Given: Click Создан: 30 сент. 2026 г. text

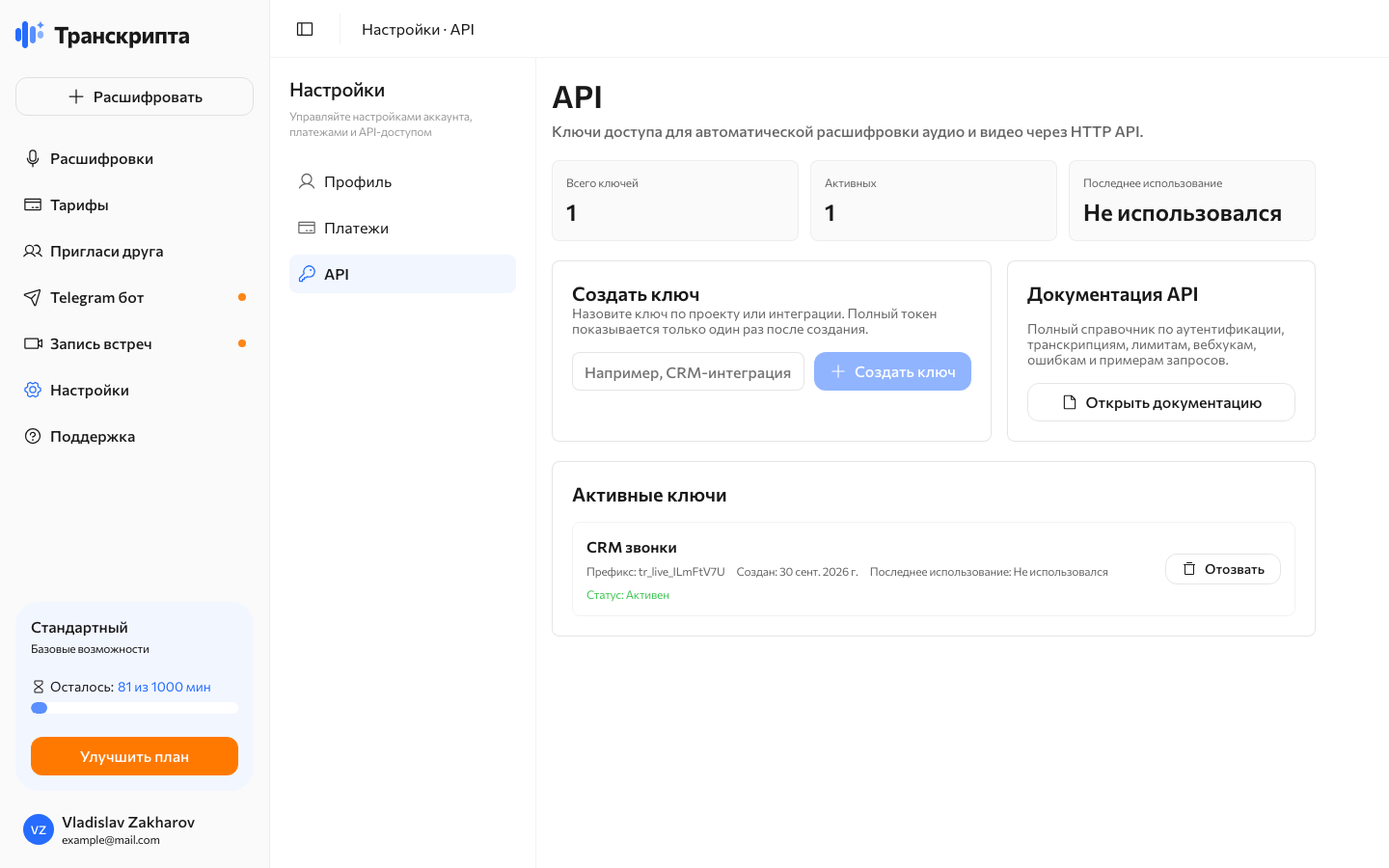Looking at the screenshot, I should 798,572.
